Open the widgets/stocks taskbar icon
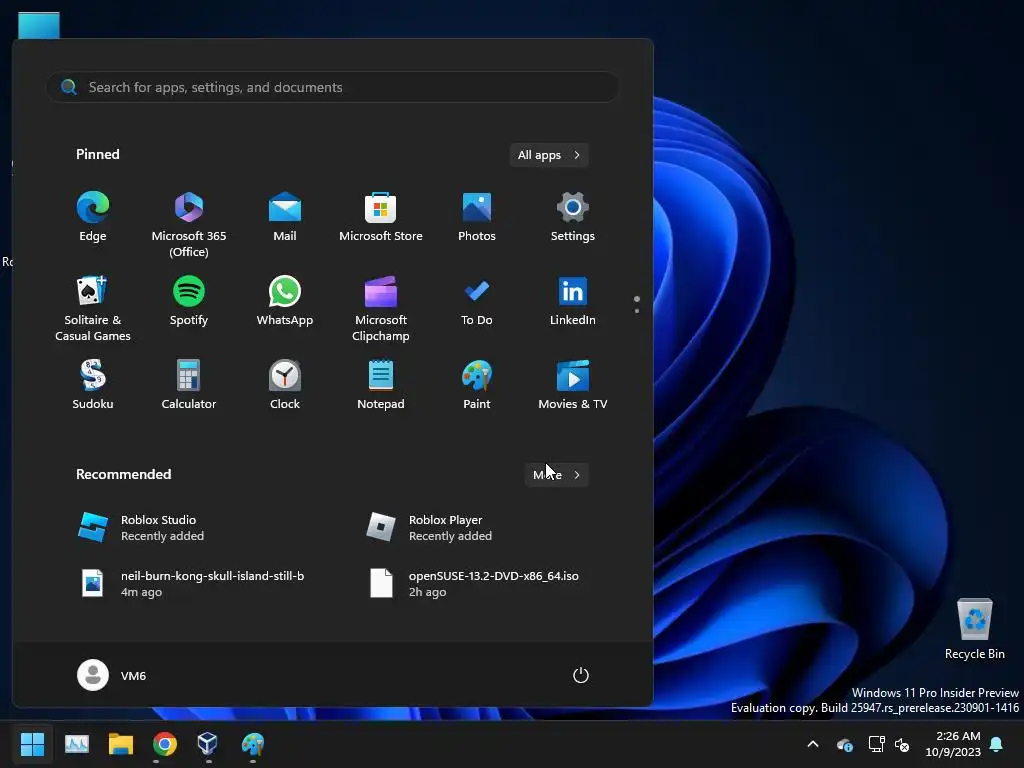 coord(76,744)
